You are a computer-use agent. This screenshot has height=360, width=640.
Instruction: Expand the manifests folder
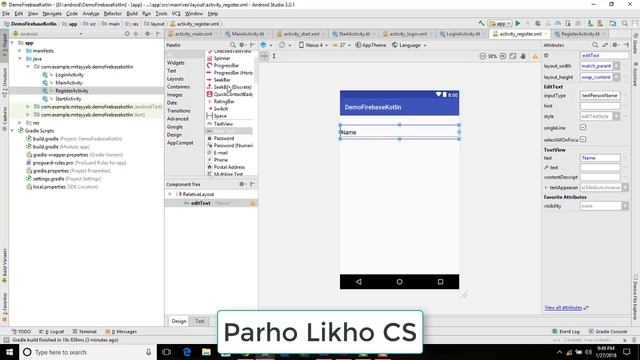20,51
